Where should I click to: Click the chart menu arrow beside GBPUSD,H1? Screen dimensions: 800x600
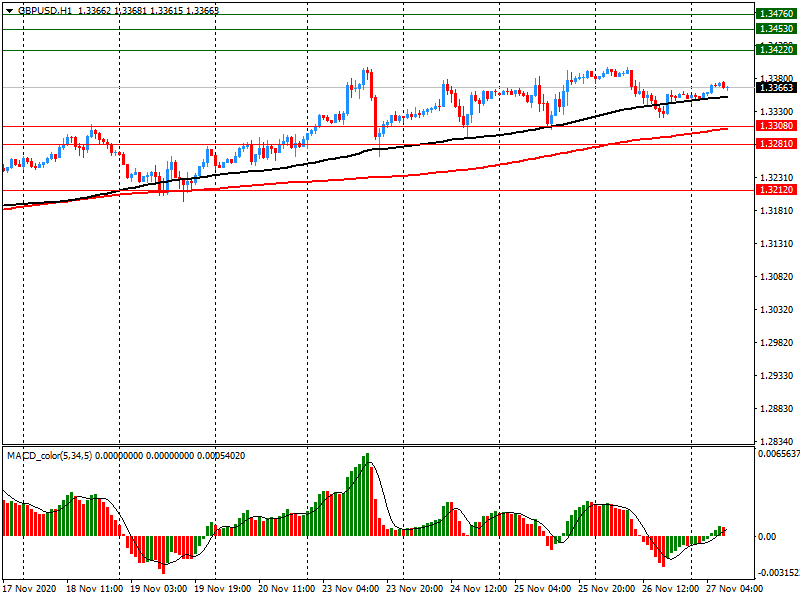(x=9, y=10)
